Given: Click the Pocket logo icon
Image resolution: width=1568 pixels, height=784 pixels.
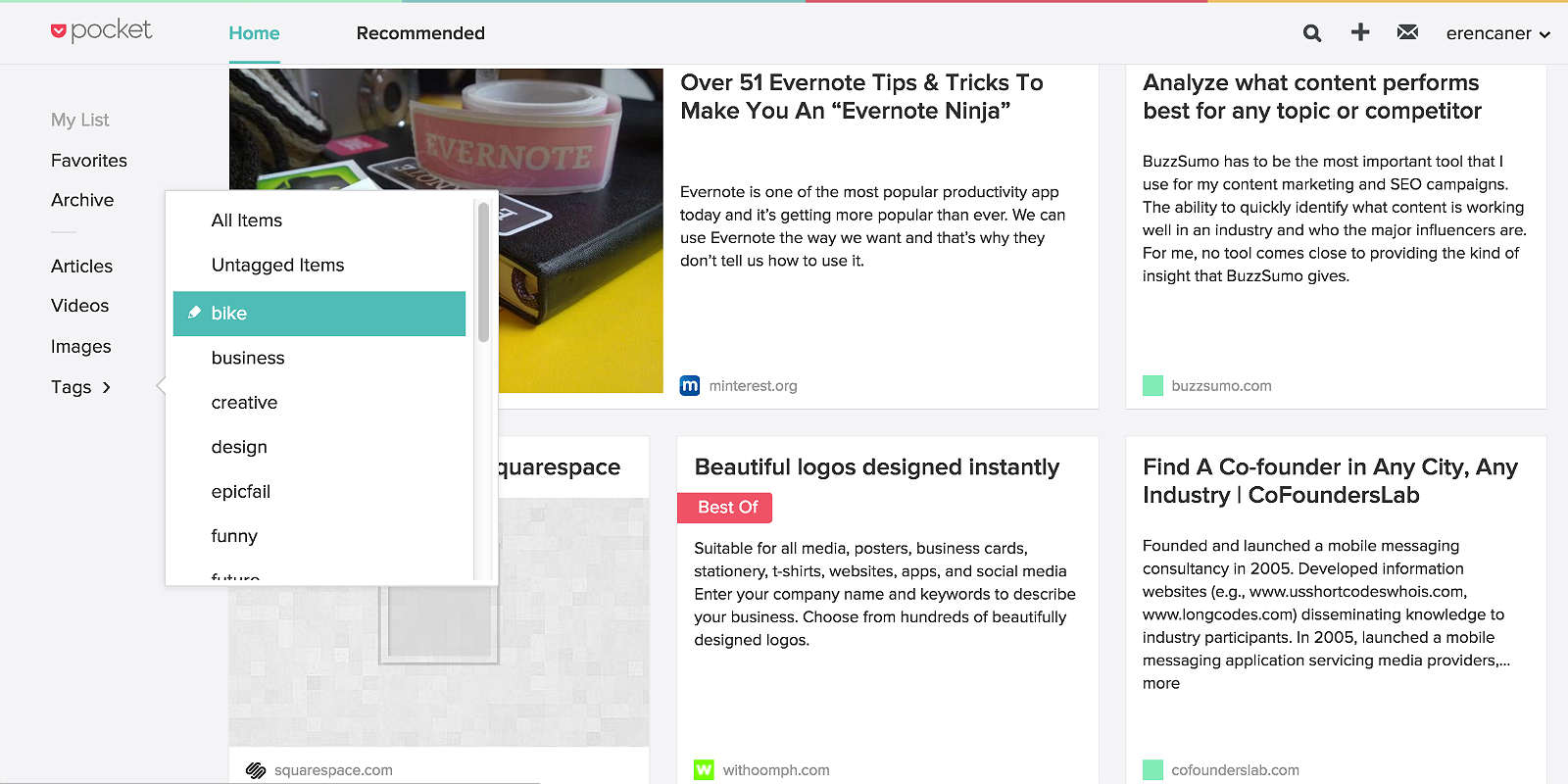Looking at the screenshot, I should pos(59,31).
